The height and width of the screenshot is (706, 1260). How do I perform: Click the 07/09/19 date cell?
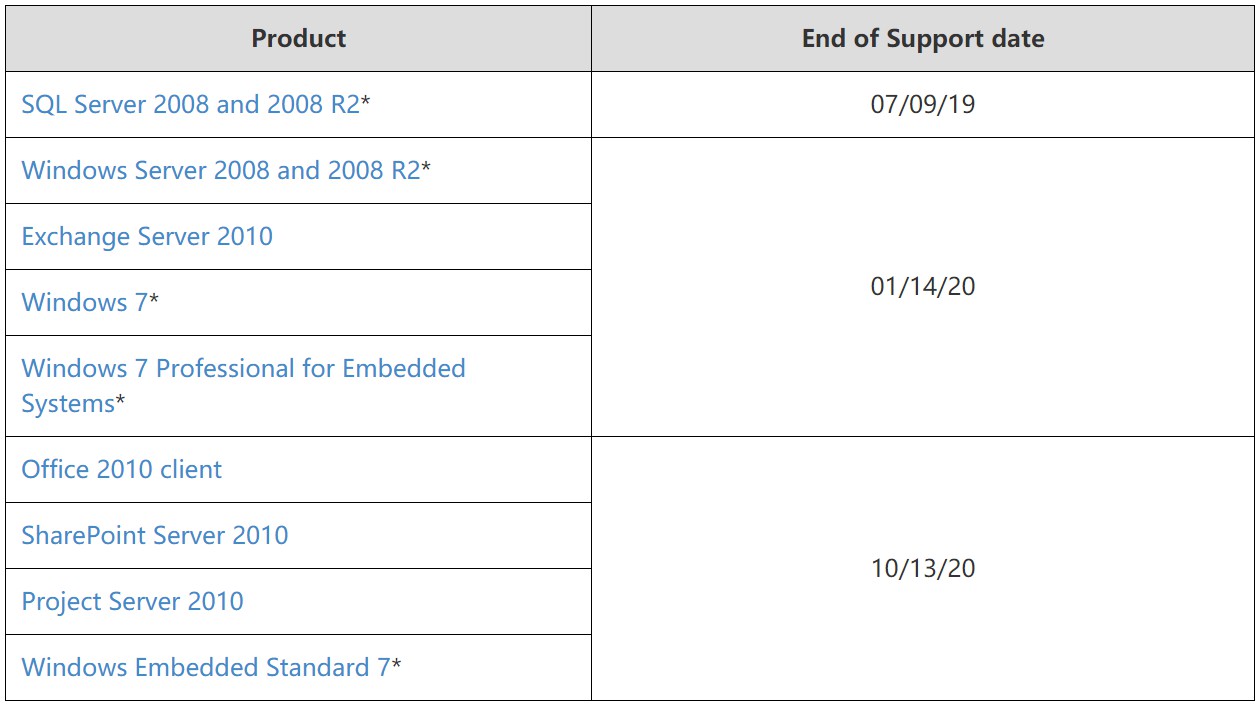[x=923, y=105]
